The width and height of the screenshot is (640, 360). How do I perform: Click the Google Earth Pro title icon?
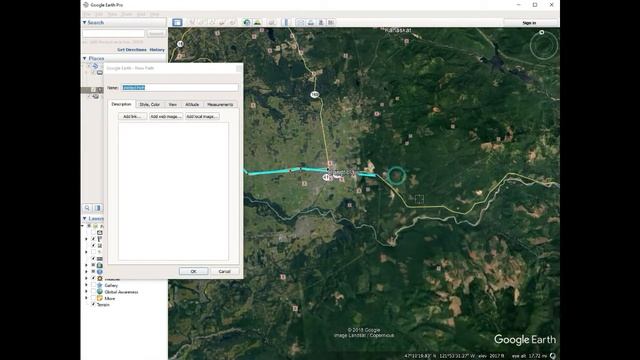click(x=86, y=5)
